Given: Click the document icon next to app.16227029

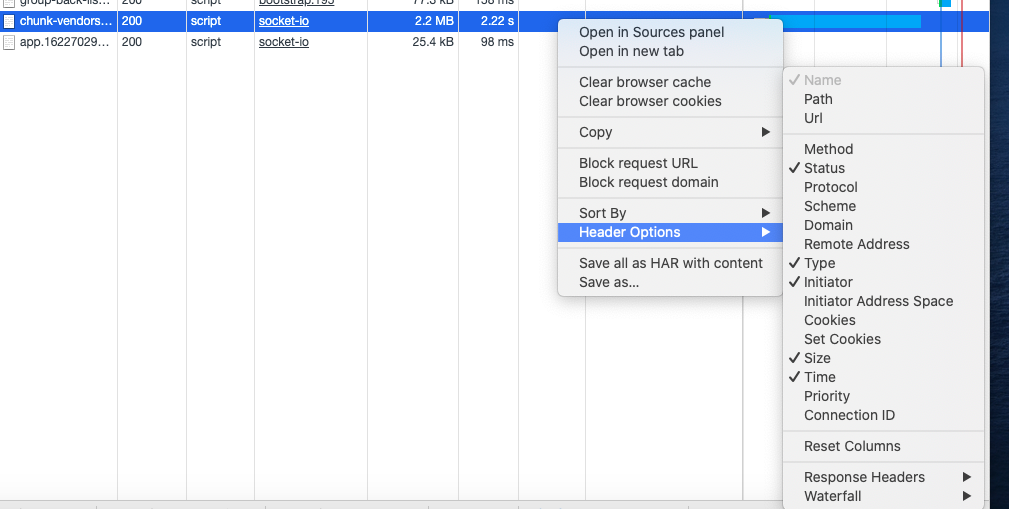Looking at the screenshot, I should pos(8,42).
